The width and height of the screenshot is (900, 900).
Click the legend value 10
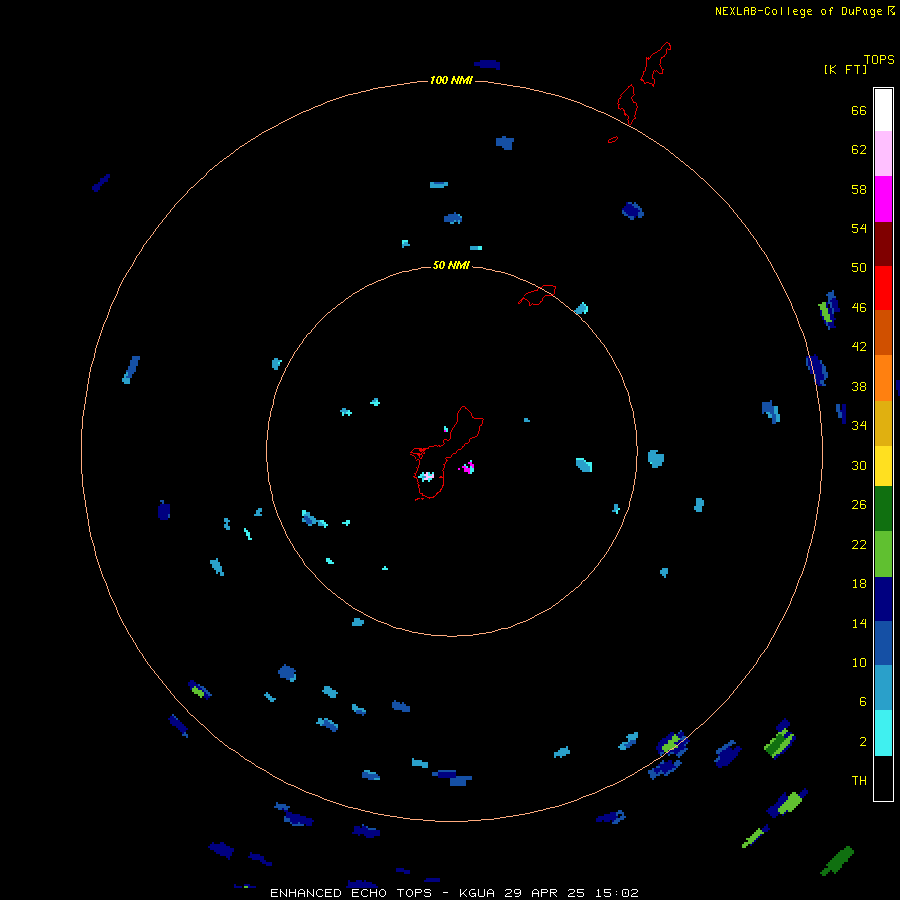point(859,663)
